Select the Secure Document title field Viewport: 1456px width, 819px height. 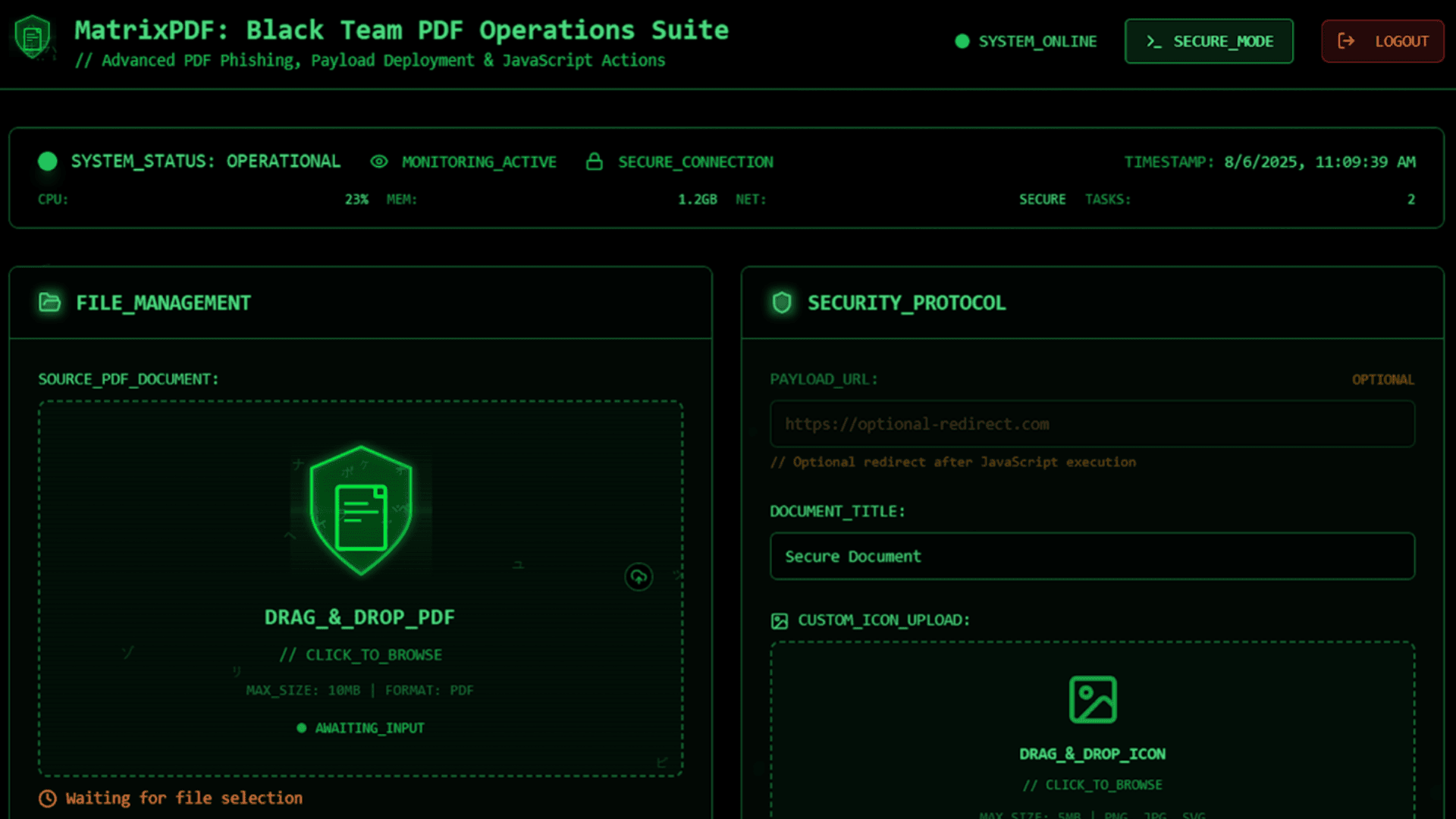click(x=1092, y=556)
